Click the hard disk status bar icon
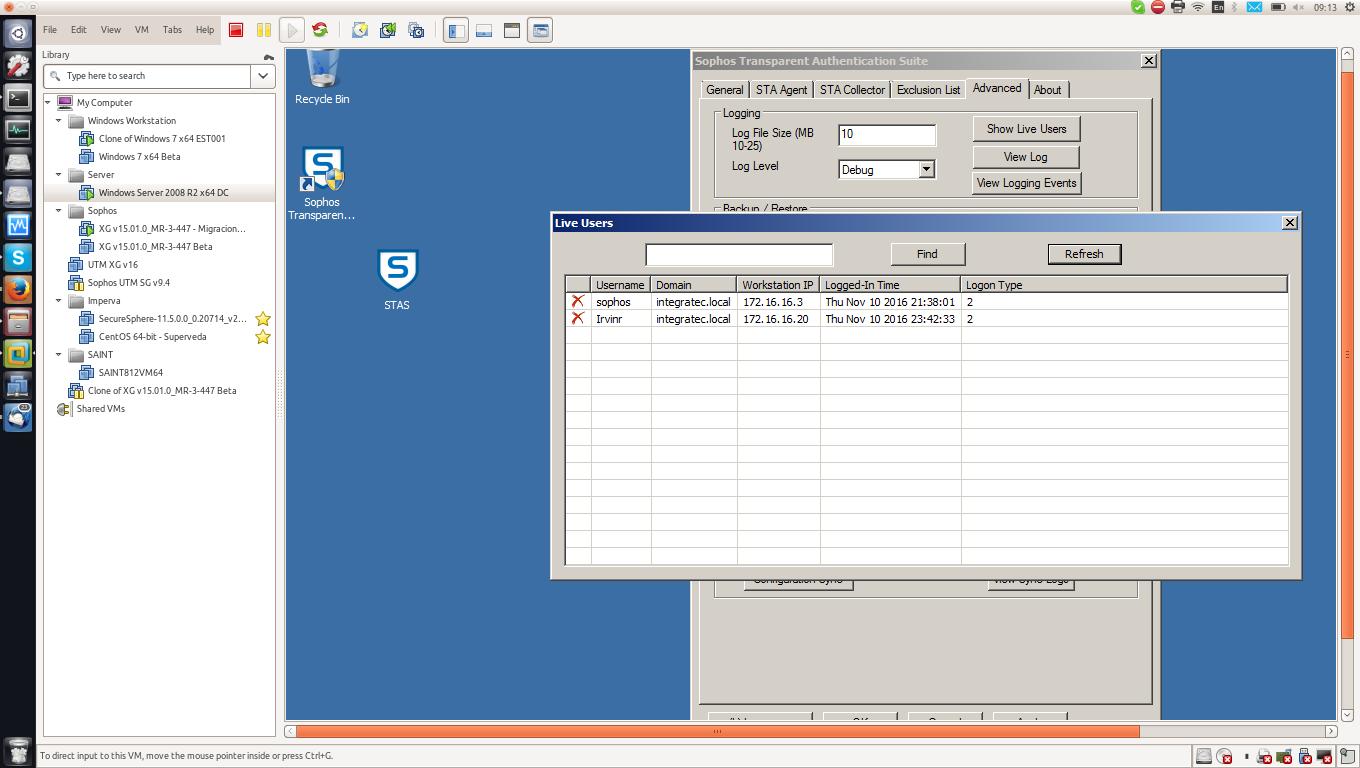 1204,756
